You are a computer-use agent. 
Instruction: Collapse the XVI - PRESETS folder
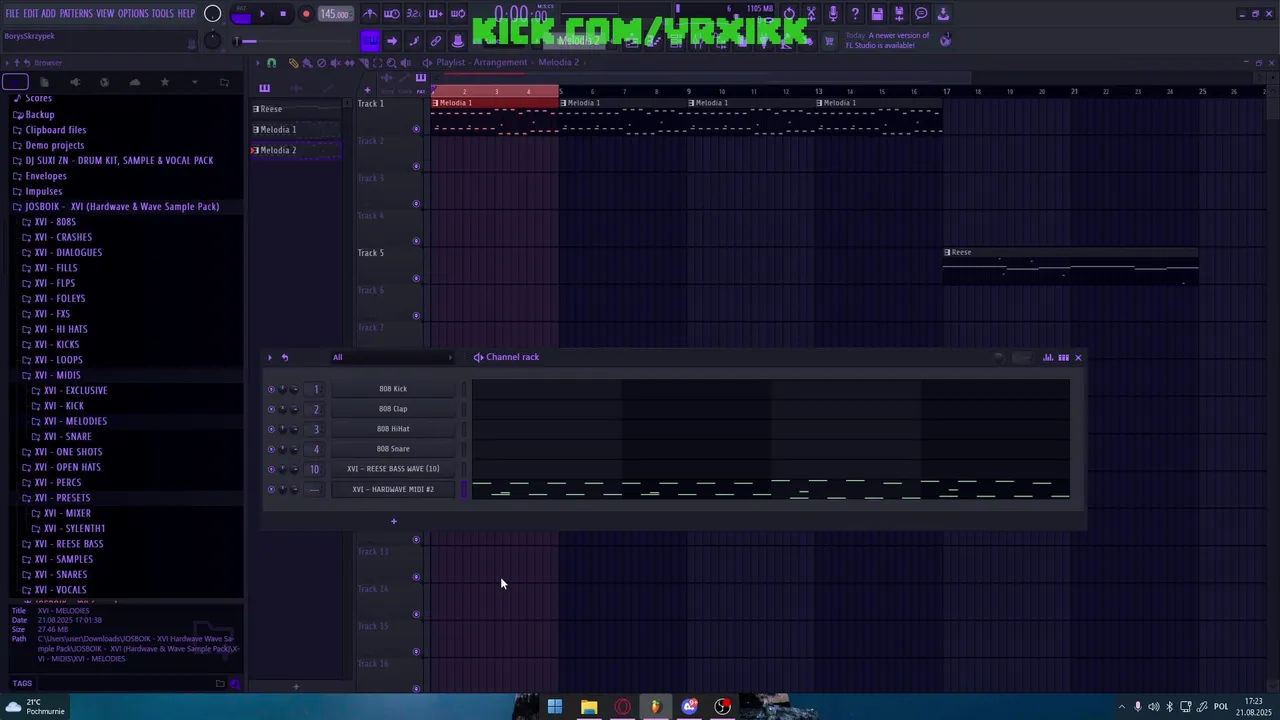[62, 498]
